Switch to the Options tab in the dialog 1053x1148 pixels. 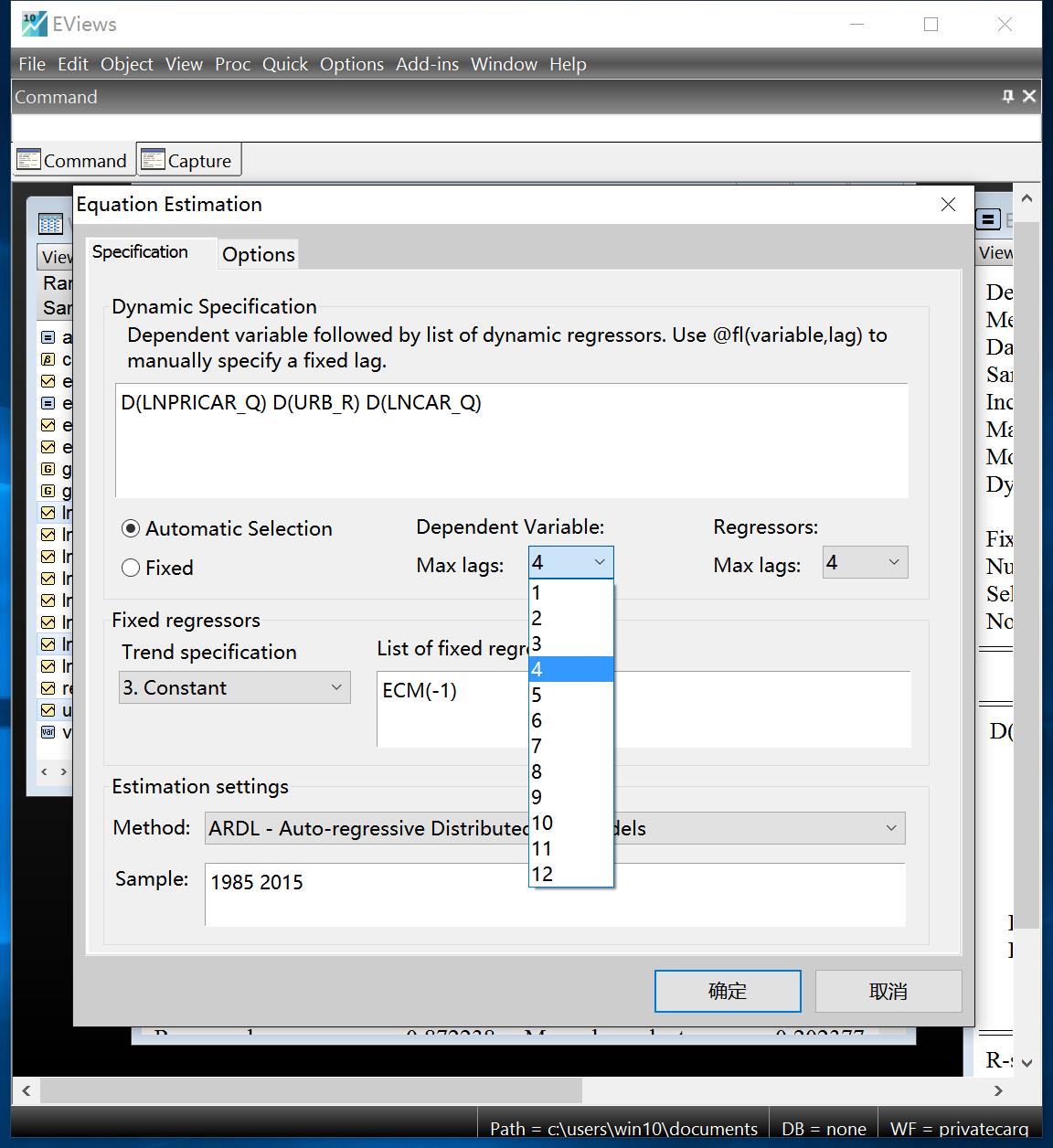pyautogui.click(x=259, y=254)
